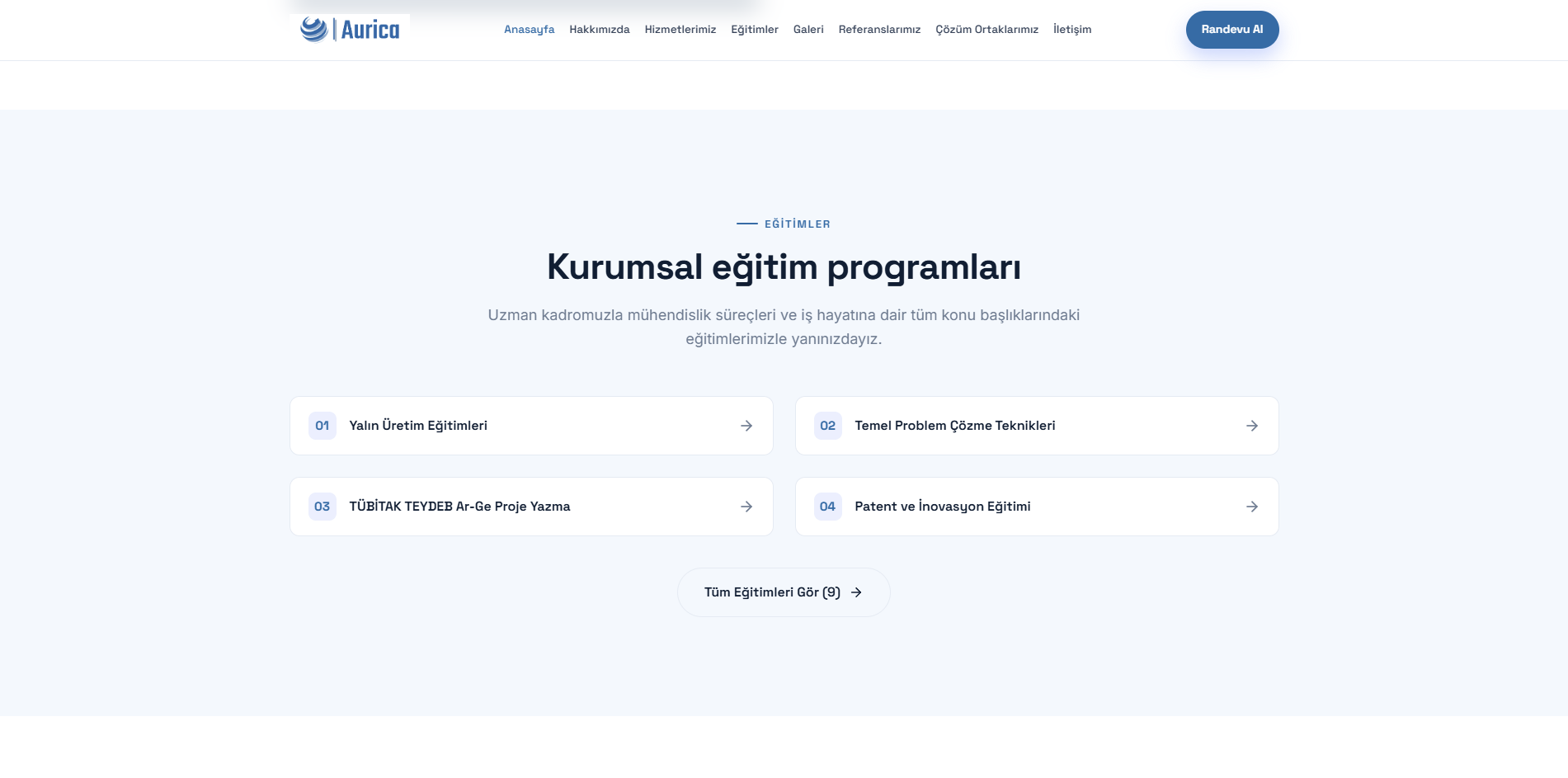Open Hizmetlerimiz menu item
The image size is (1568, 778).
pos(680,30)
